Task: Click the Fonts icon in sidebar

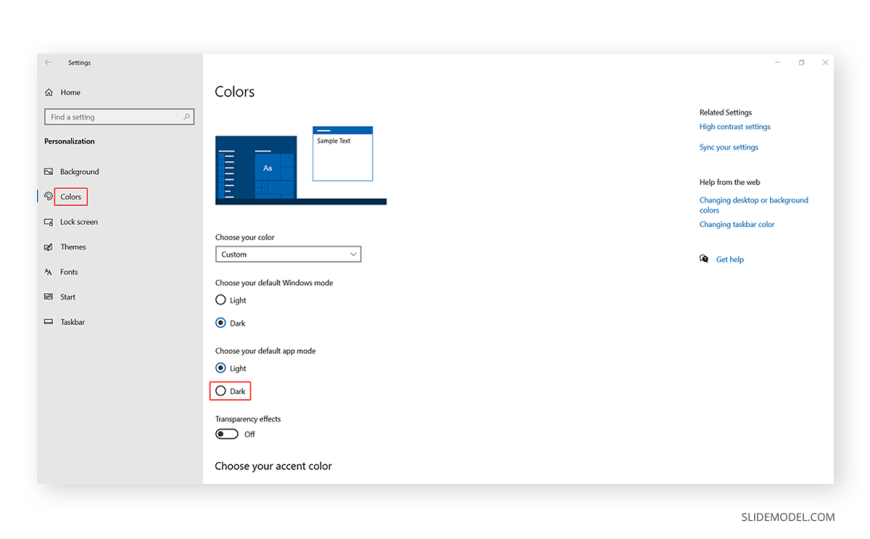Action: click(x=49, y=271)
